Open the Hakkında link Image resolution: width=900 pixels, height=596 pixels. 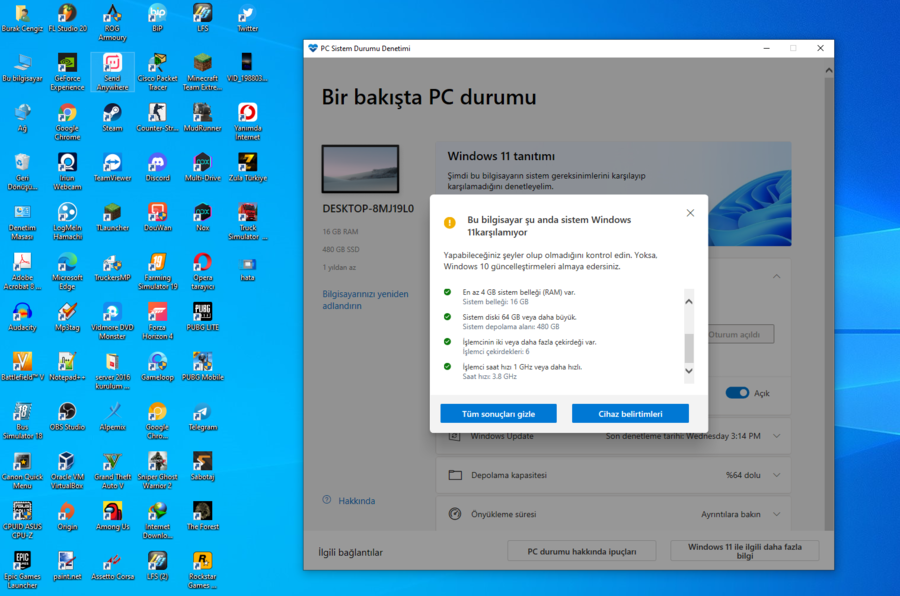click(x=356, y=501)
